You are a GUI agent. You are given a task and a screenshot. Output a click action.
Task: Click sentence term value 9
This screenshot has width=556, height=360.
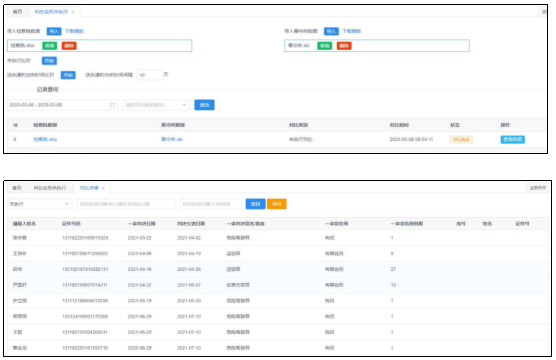click(392, 254)
